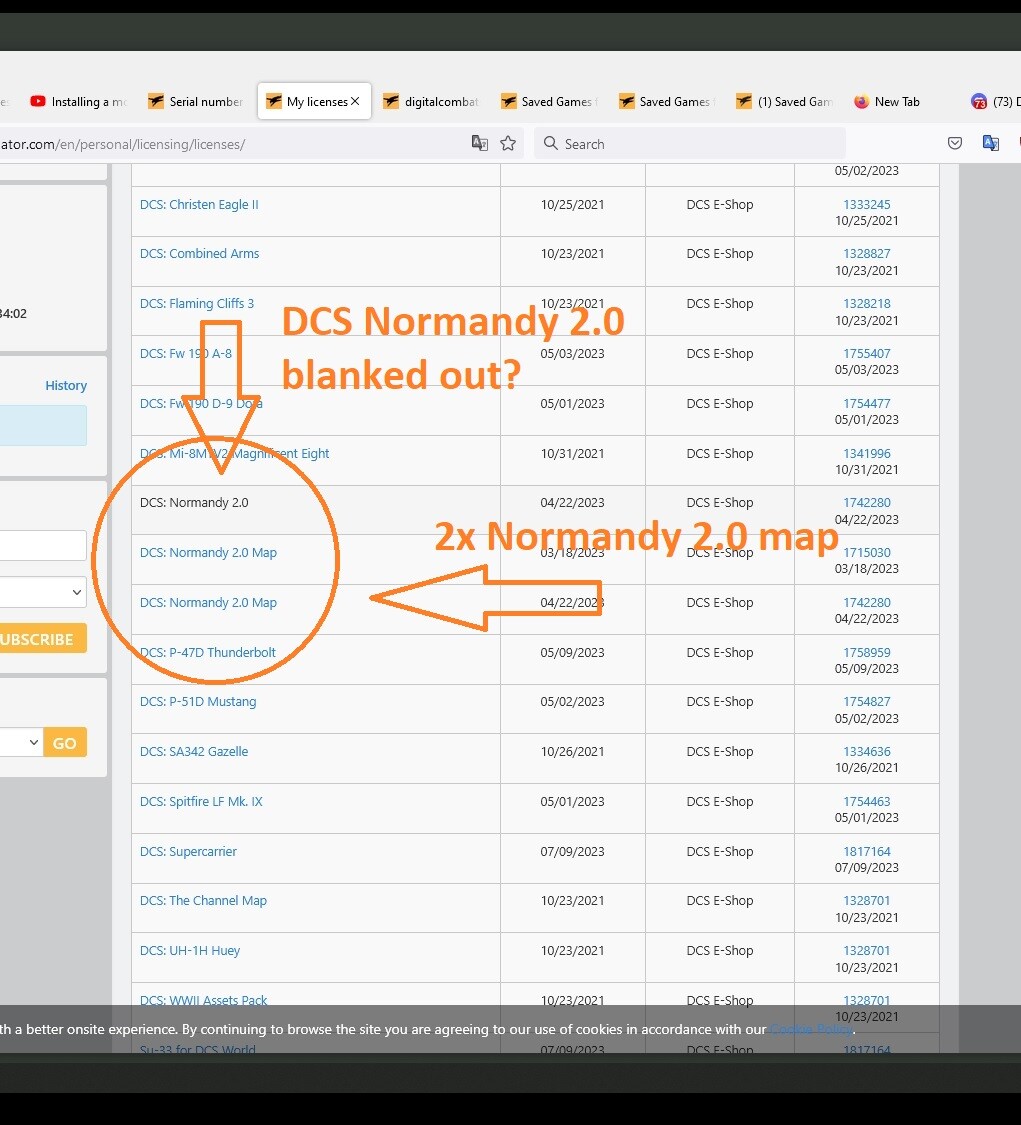Click the 05/09/2023 date in P-47D Thunderbolt row
This screenshot has height=1125, width=1021.
[x=573, y=652]
